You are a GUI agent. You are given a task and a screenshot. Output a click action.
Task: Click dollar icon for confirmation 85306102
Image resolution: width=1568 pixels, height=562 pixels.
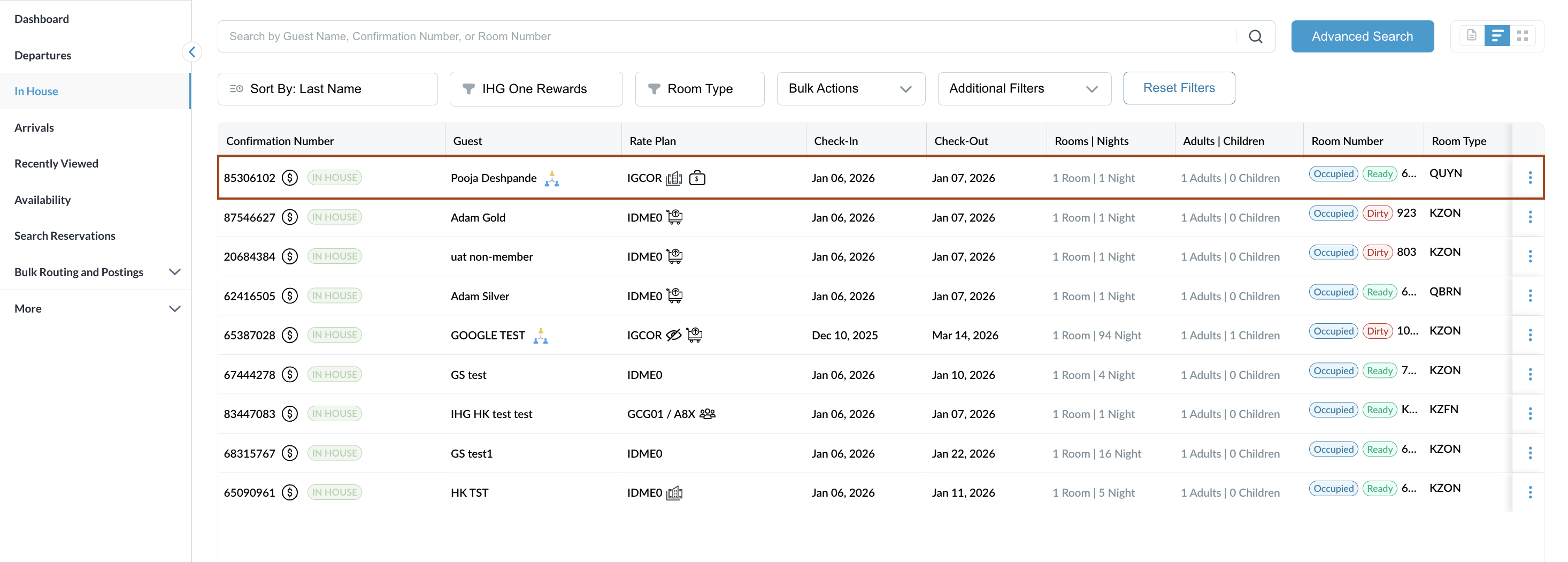click(290, 178)
